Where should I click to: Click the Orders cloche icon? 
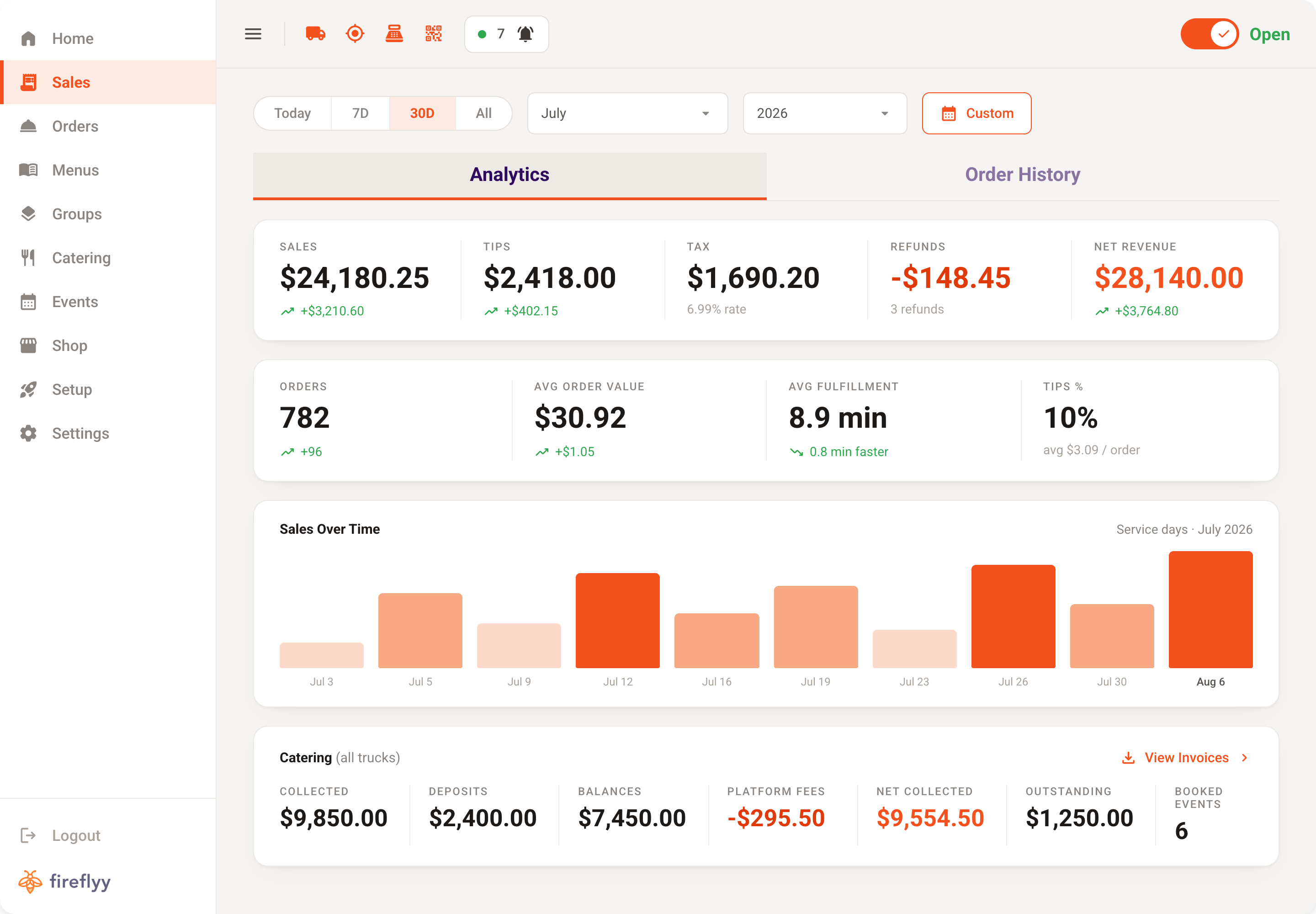pyautogui.click(x=28, y=126)
